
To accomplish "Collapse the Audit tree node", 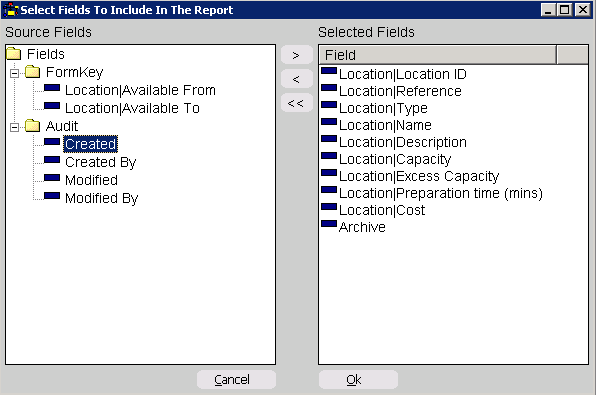I will coord(14,127).
